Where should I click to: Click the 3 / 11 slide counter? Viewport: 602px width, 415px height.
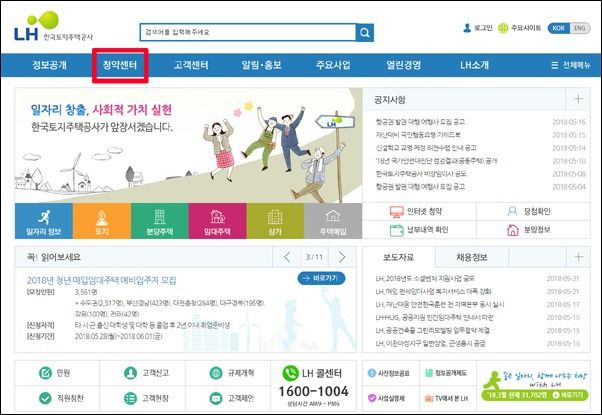(x=314, y=257)
